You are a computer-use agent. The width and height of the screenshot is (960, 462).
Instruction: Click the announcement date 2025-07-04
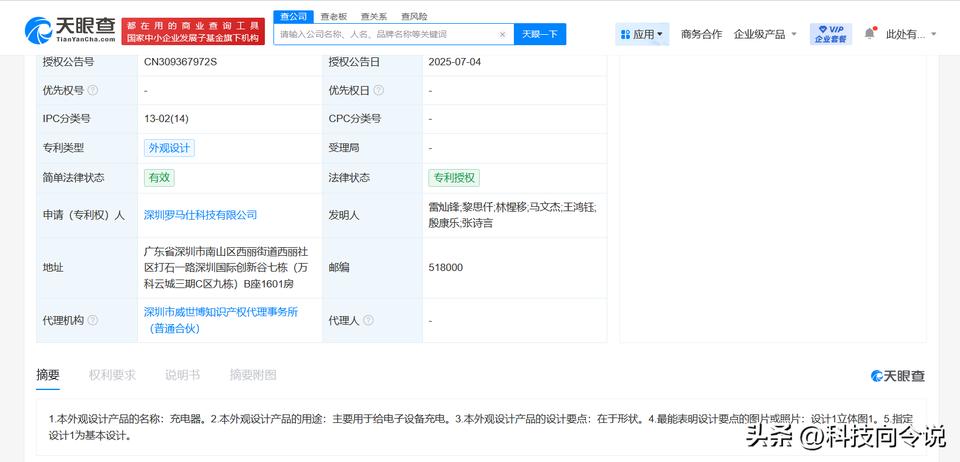pos(455,62)
